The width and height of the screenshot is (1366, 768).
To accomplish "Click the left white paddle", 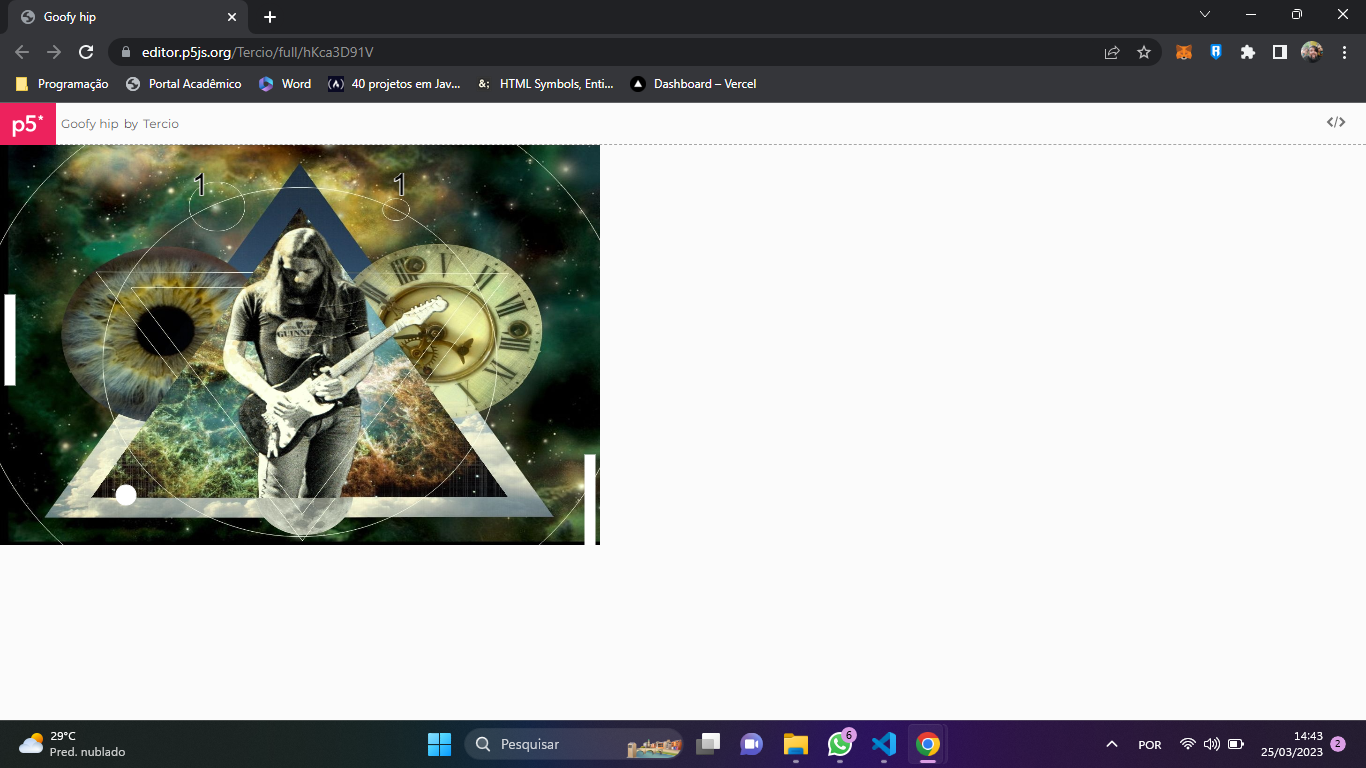I will (10, 340).
